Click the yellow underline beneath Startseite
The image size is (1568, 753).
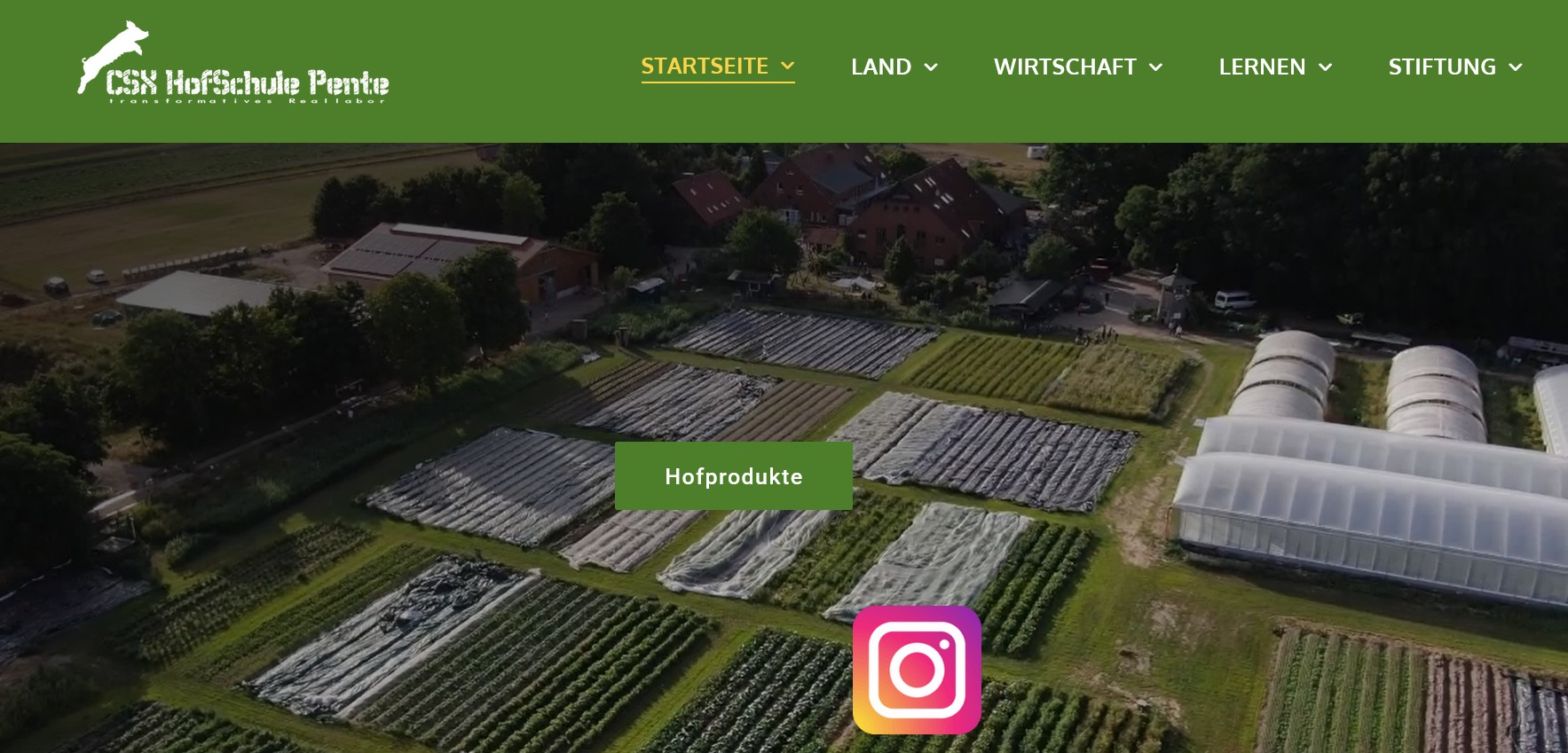pyautogui.click(x=718, y=82)
